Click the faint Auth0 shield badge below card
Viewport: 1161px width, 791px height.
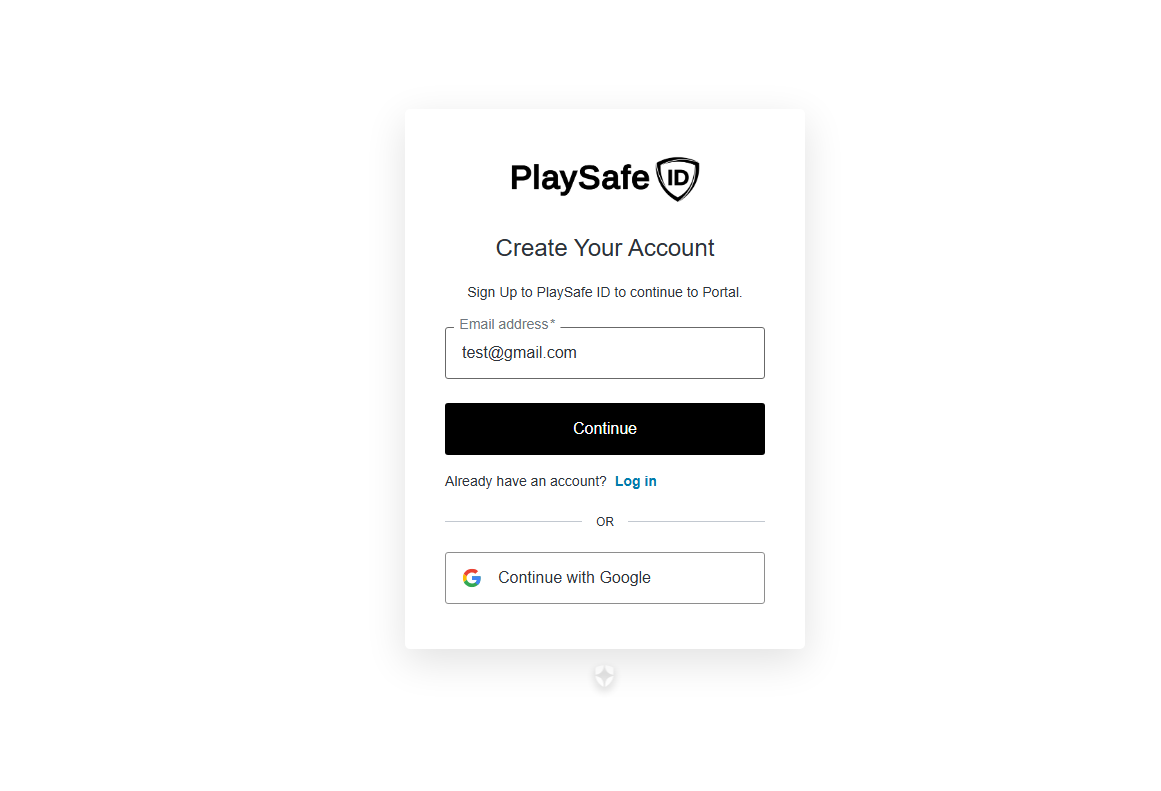tap(604, 675)
